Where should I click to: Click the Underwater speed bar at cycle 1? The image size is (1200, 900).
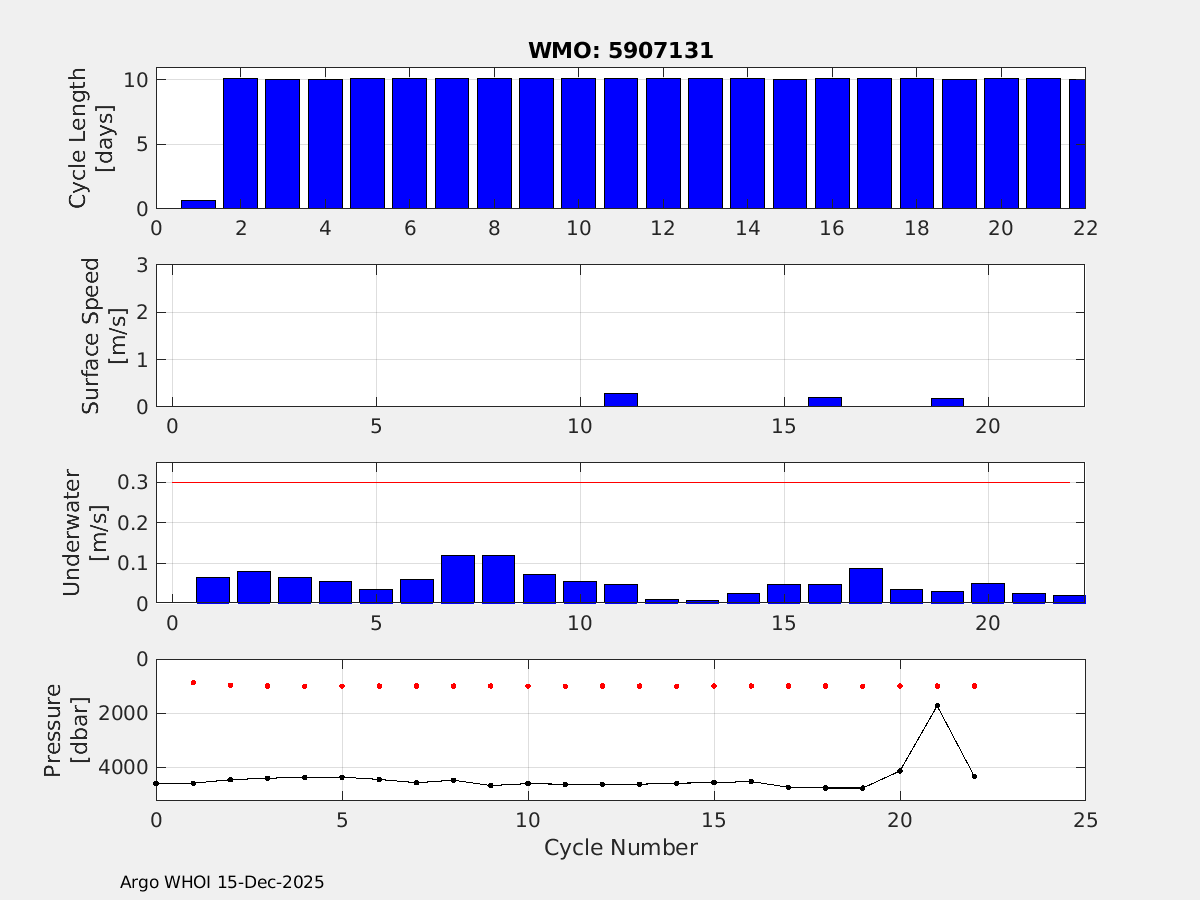[213, 590]
